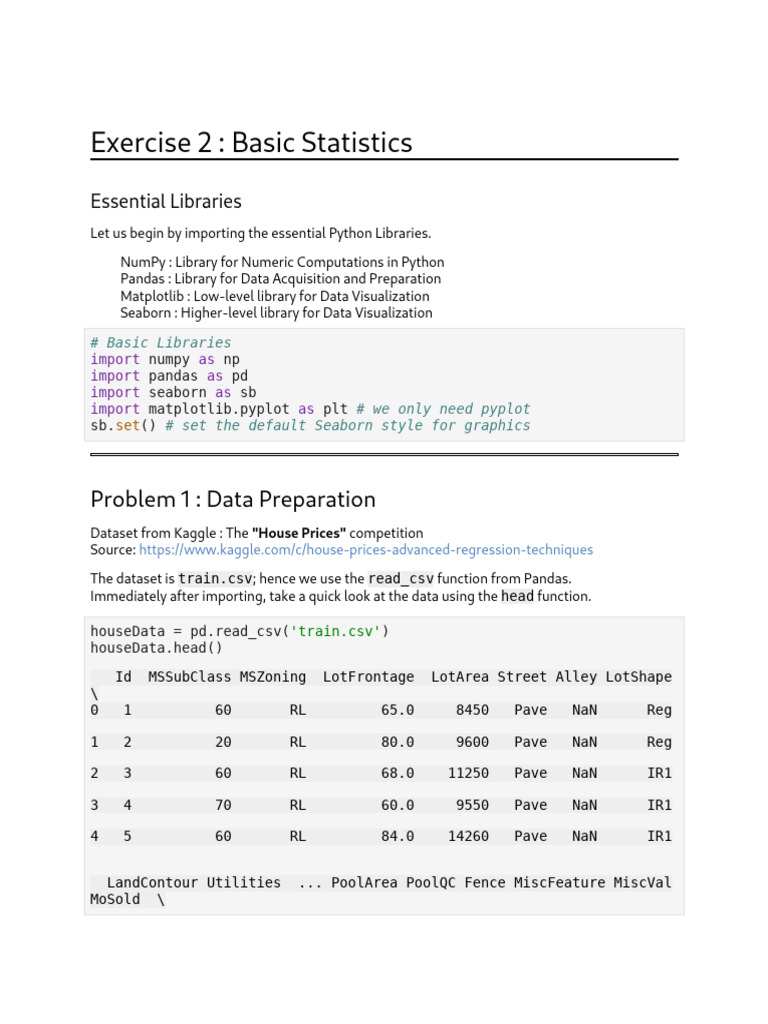Click the "MSSubClass" column header

pos(190,677)
